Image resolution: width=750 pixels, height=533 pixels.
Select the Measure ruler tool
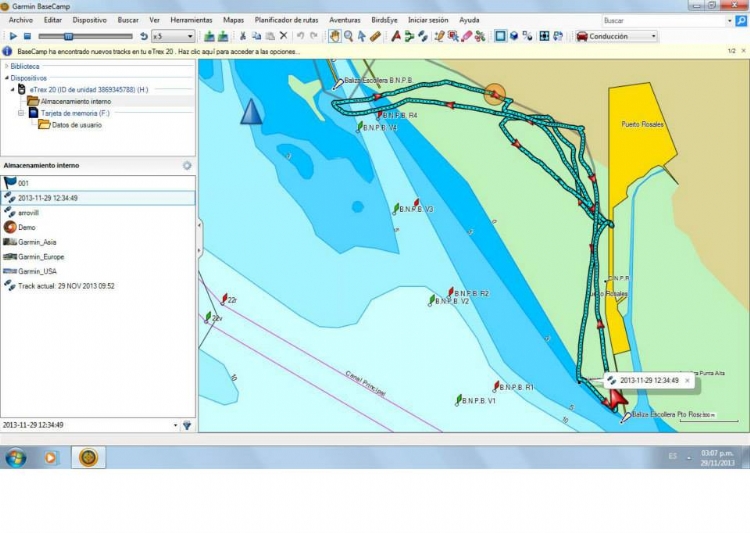(375, 36)
